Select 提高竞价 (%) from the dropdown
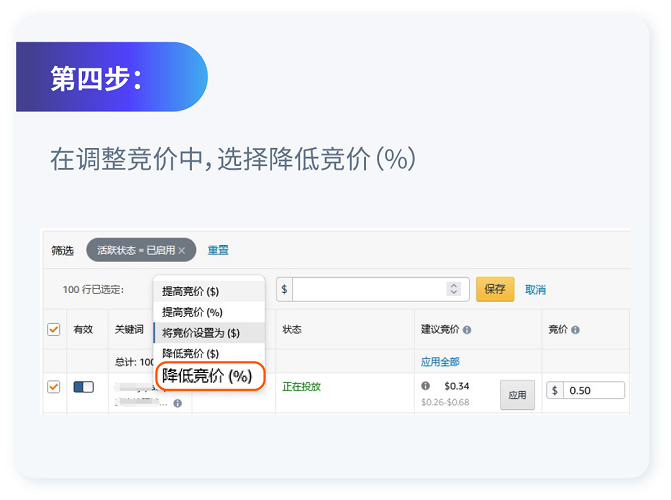Image resolution: width=671 pixels, height=500 pixels. (x=209, y=312)
